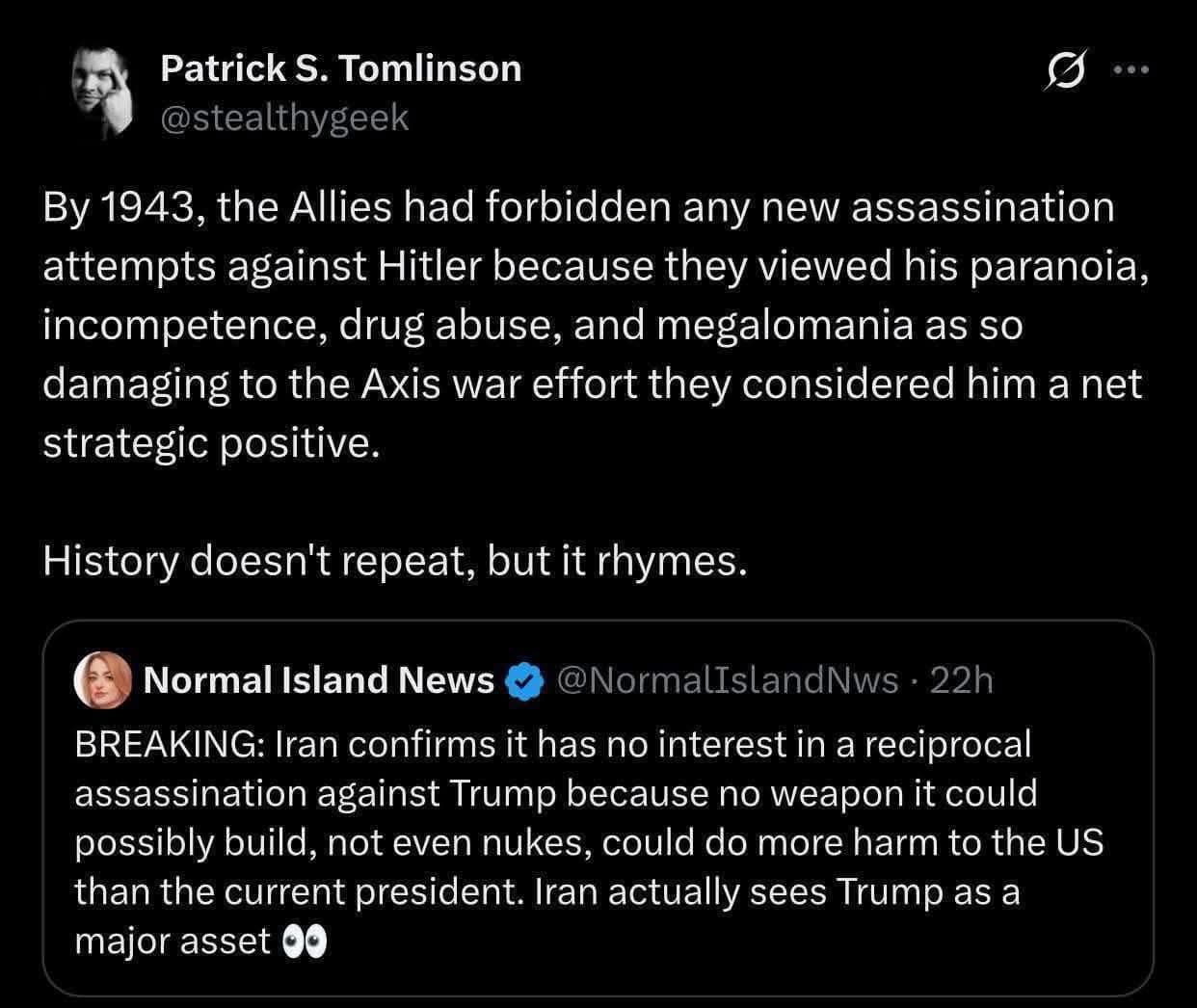This screenshot has height=1008, width=1197.
Task: Visit the @NormalIslandNws handle
Action: click(x=728, y=681)
